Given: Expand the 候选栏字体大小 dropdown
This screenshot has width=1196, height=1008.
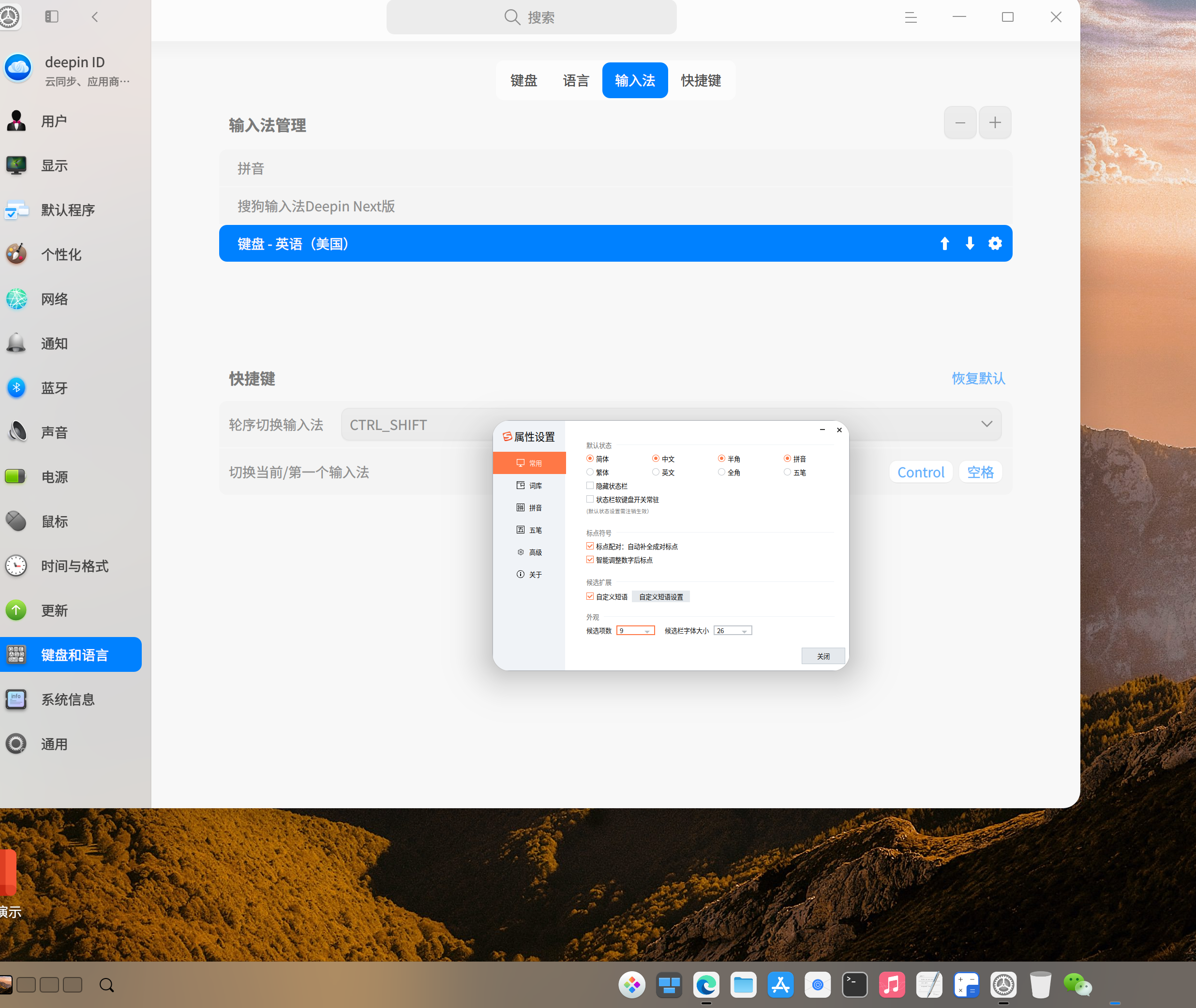Looking at the screenshot, I should point(733,630).
